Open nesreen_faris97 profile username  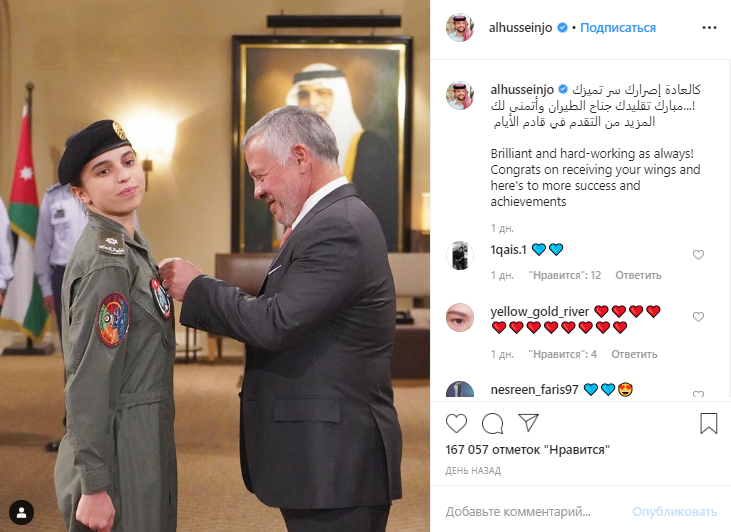(534, 389)
